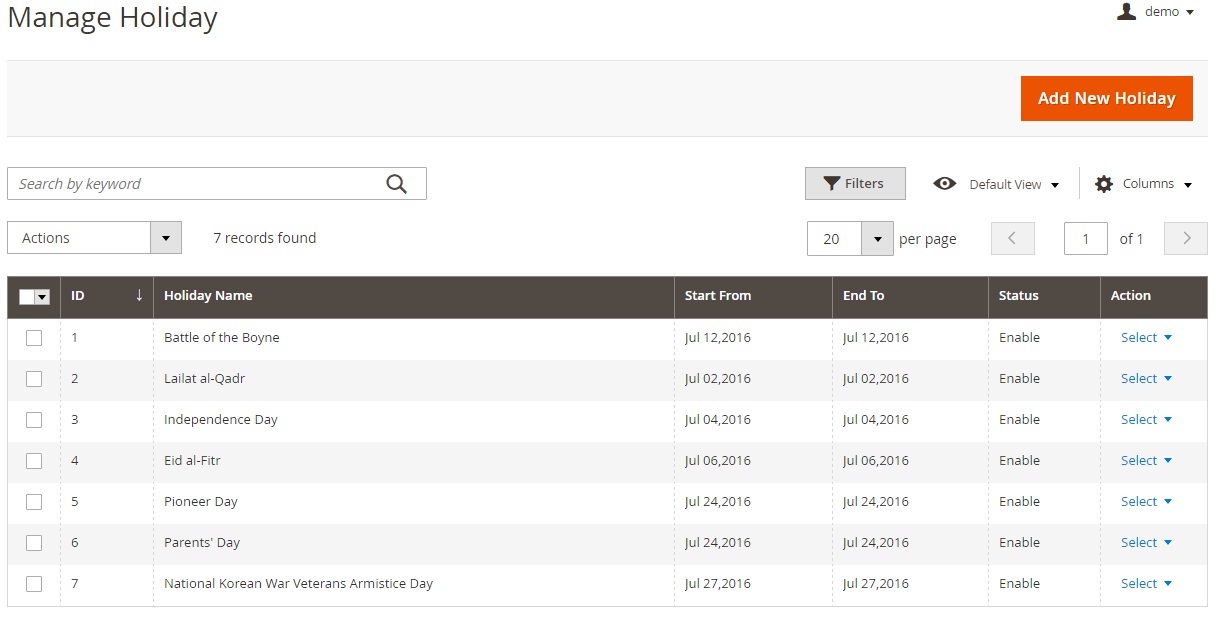Click the ID column sort arrow
Image resolution: width=1219 pixels, height=617 pixels.
click(x=139, y=296)
